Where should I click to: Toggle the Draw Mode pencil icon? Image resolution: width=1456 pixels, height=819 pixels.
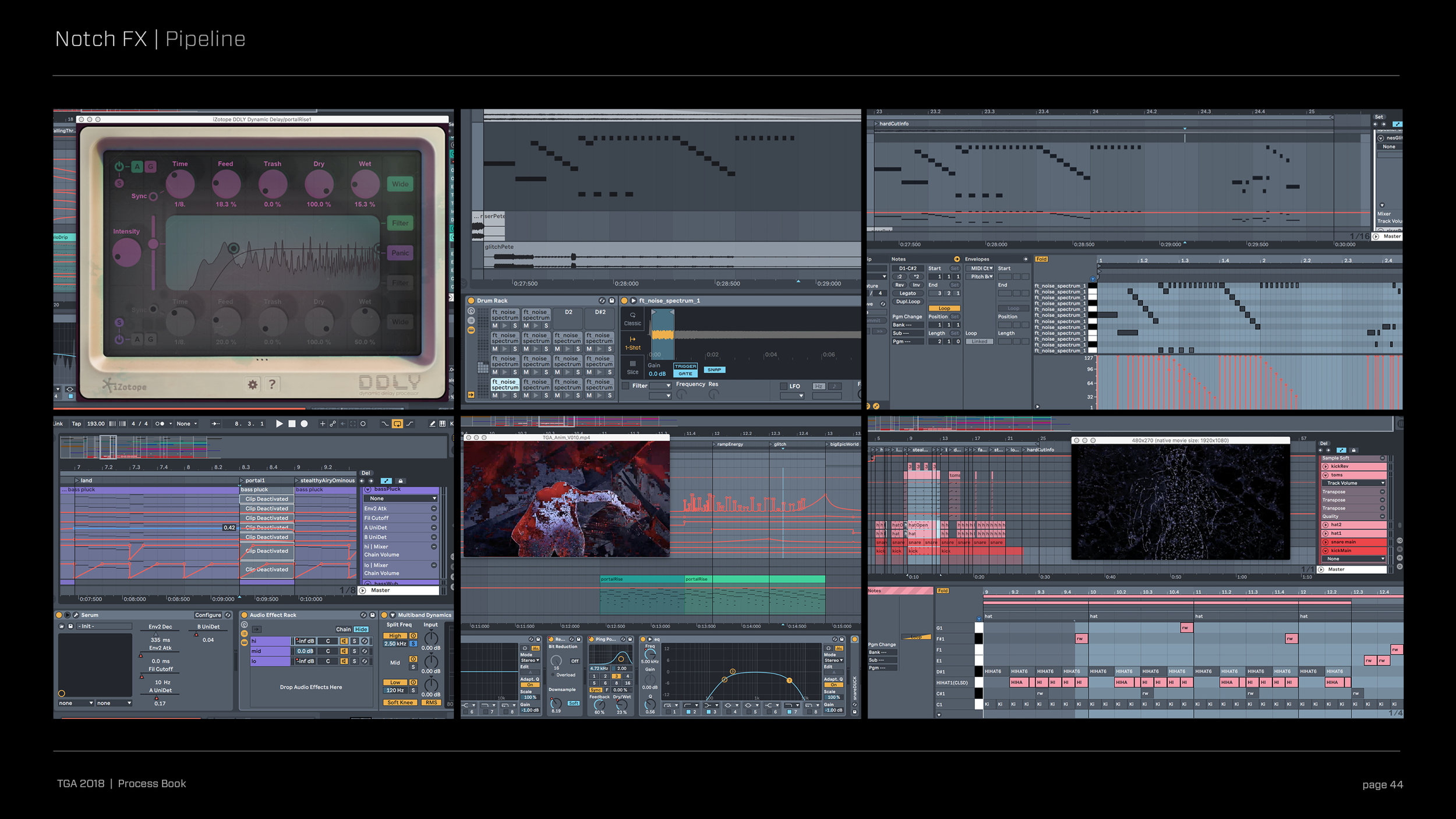coord(432,423)
